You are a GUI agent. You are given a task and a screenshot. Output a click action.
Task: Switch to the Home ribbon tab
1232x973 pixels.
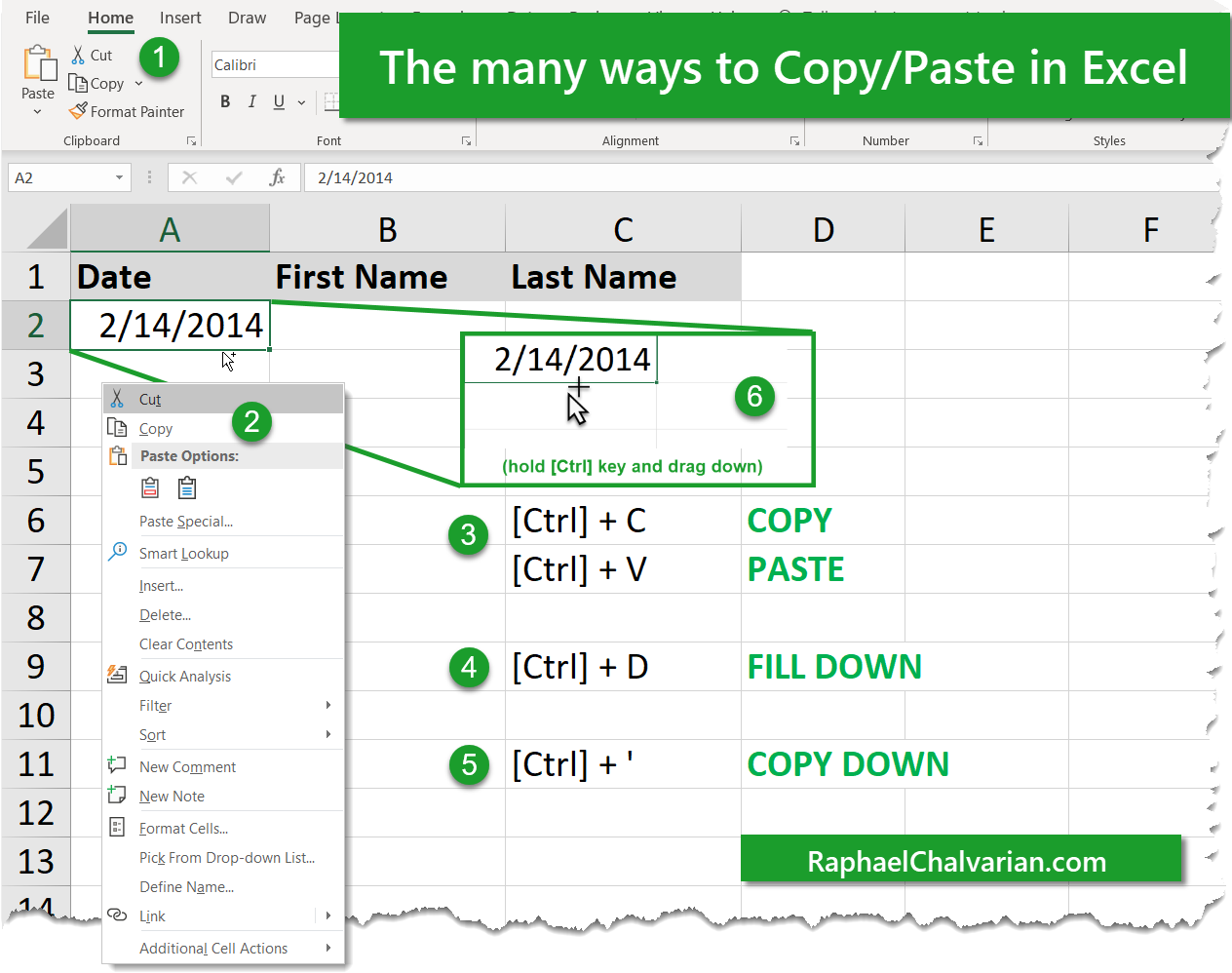click(x=110, y=18)
